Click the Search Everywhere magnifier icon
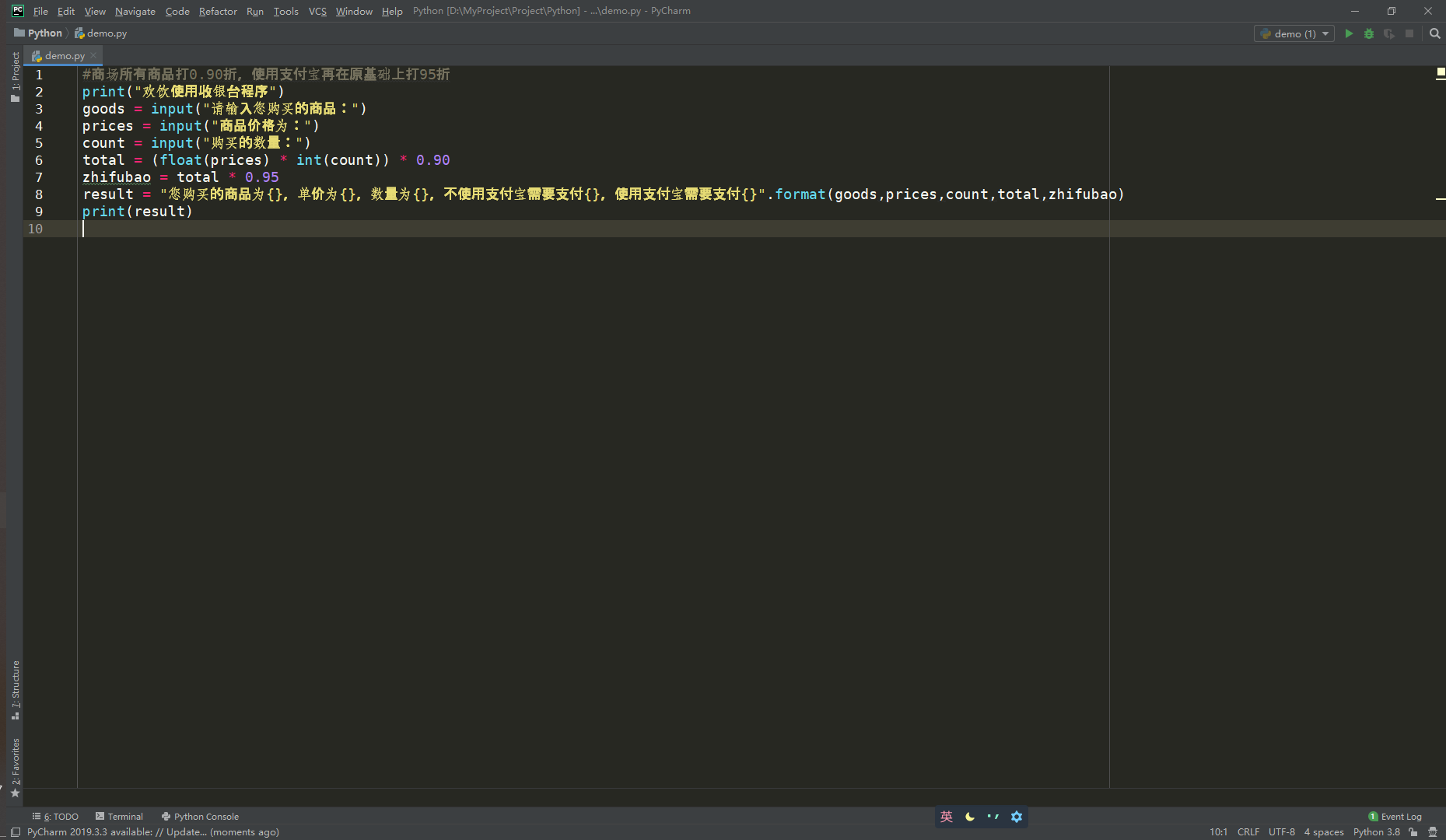This screenshot has height=840, width=1446. coord(1435,33)
